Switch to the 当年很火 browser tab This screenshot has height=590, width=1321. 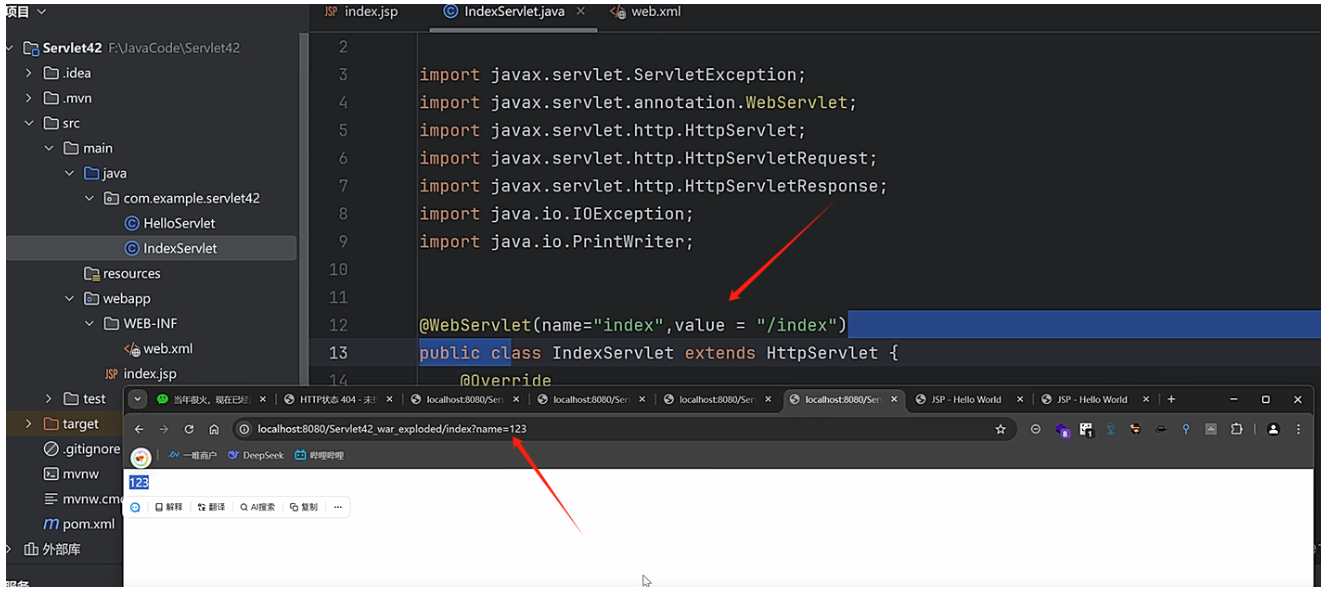[x=210, y=399]
